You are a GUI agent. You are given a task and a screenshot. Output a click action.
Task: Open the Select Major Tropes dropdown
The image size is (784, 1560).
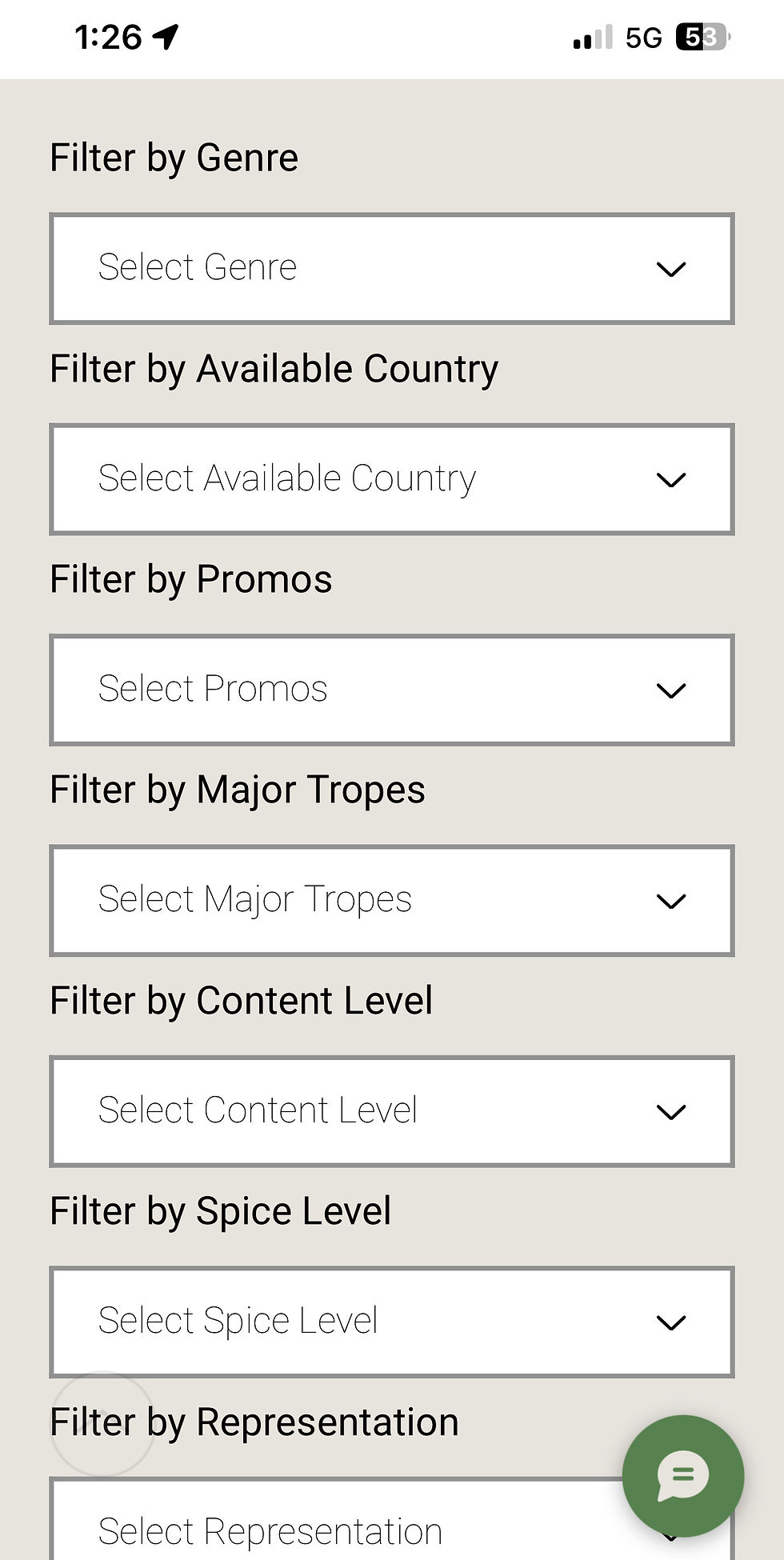[x=392, y=900]
